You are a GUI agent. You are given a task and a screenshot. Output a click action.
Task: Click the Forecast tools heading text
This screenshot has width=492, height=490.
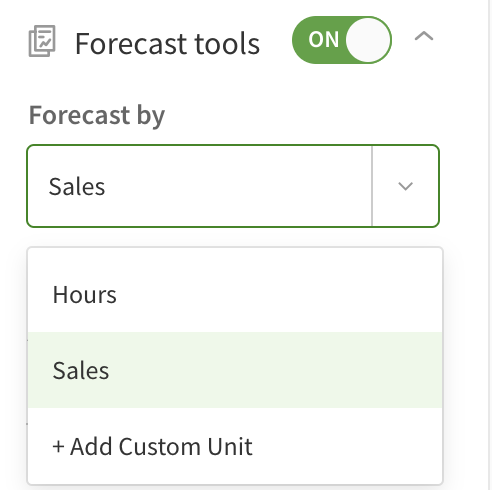(x=167, y=43)
